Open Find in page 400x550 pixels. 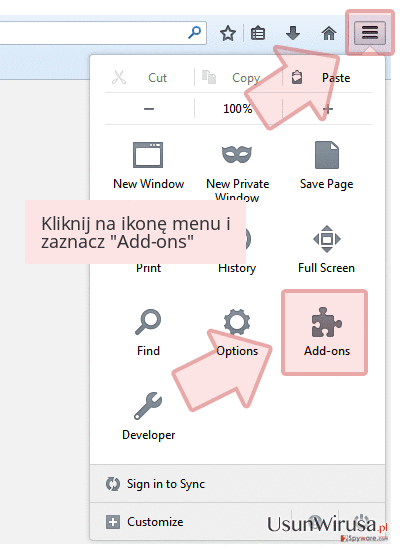tap(148, 333)
